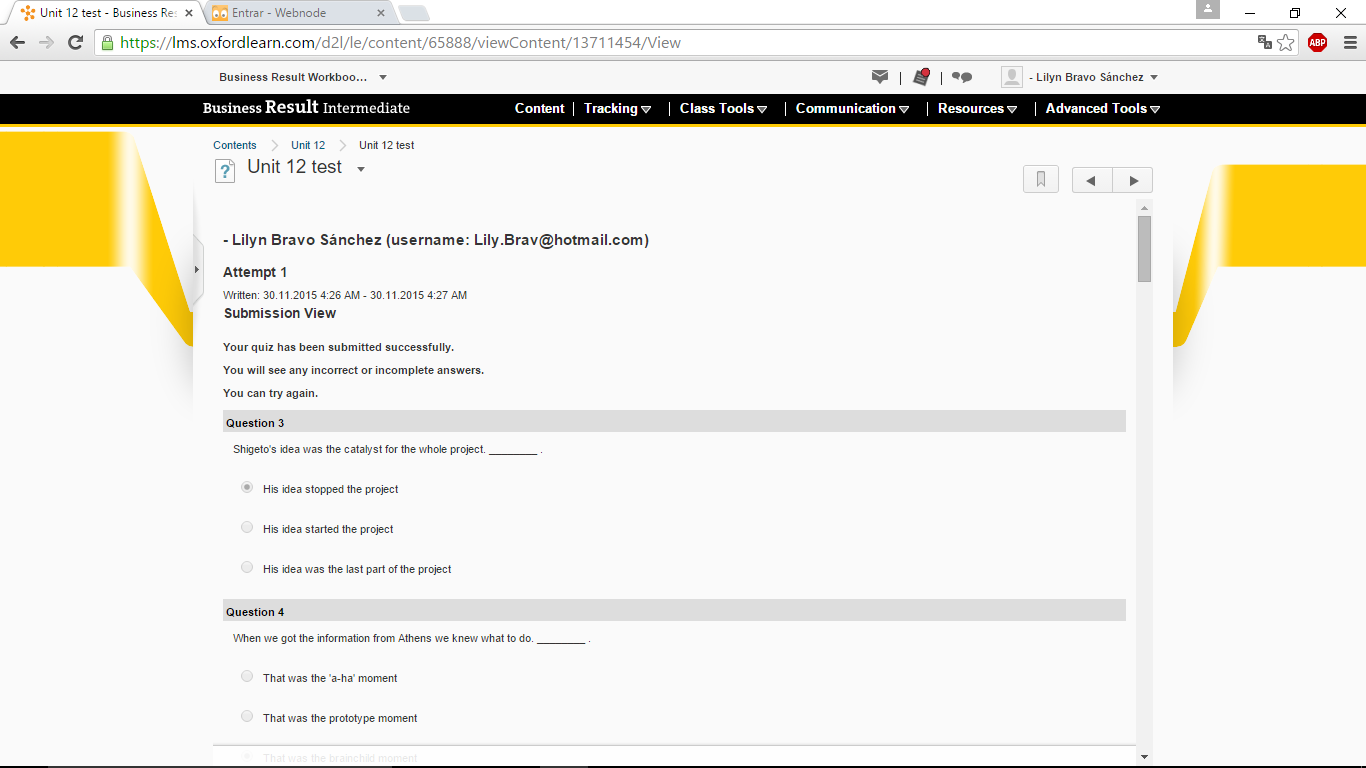Open the Class Tools dropdown
This screenshot has width=1366, height=768.
(x=723, y=109)
